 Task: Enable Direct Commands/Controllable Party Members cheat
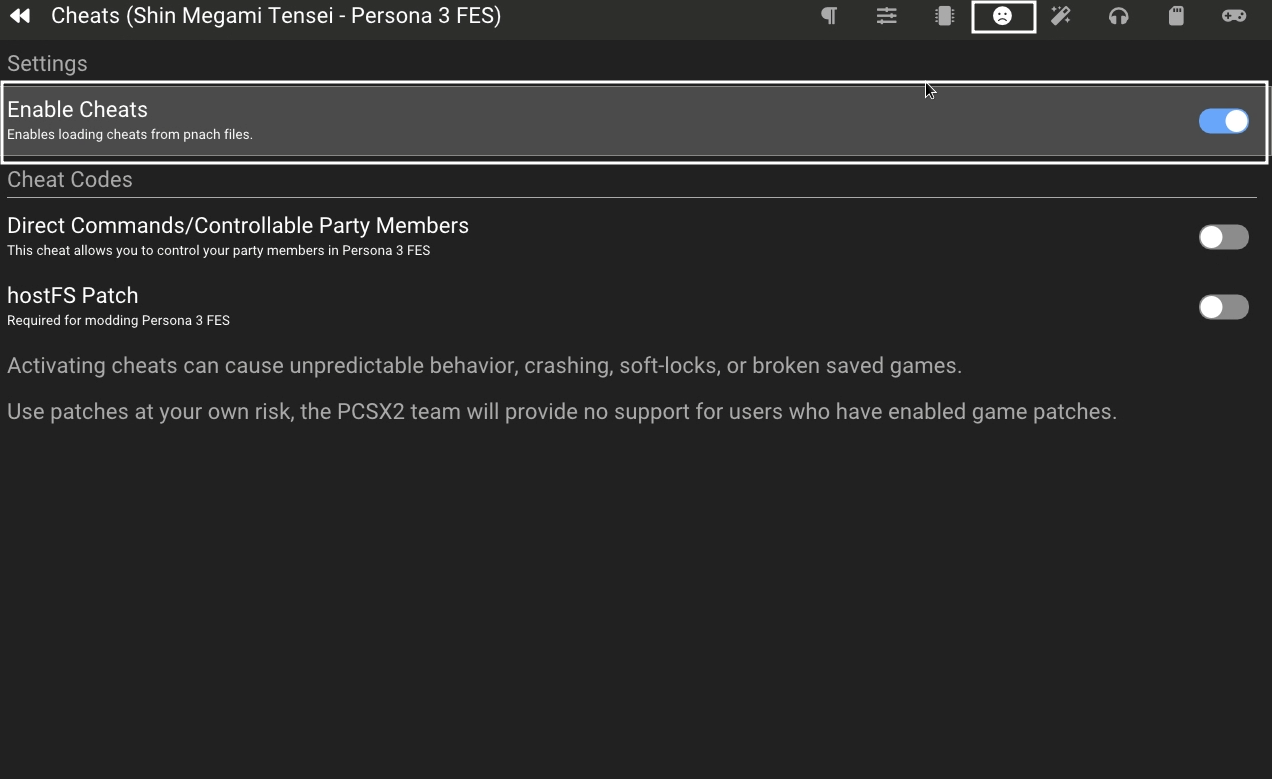pyautogui.click(x=1223, y=236)
